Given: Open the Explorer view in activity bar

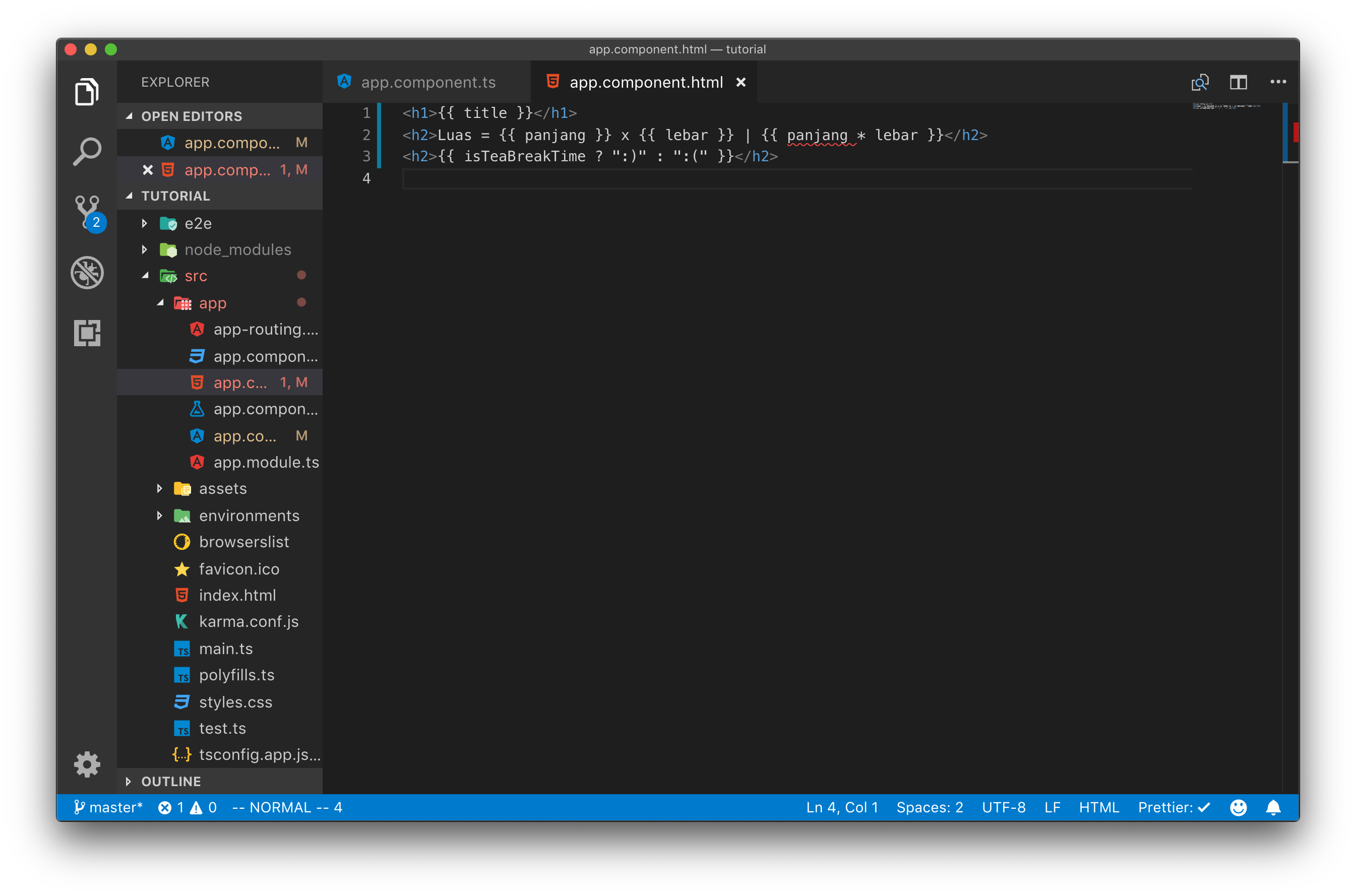Looking at the screenshot, I should pos(87,91).
